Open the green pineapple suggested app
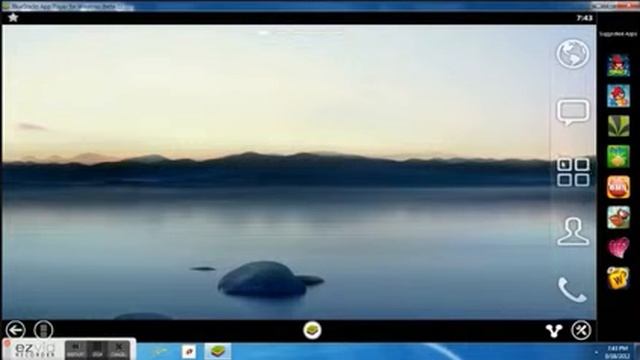This screenshot has width=640, height=360. [618, 156]
